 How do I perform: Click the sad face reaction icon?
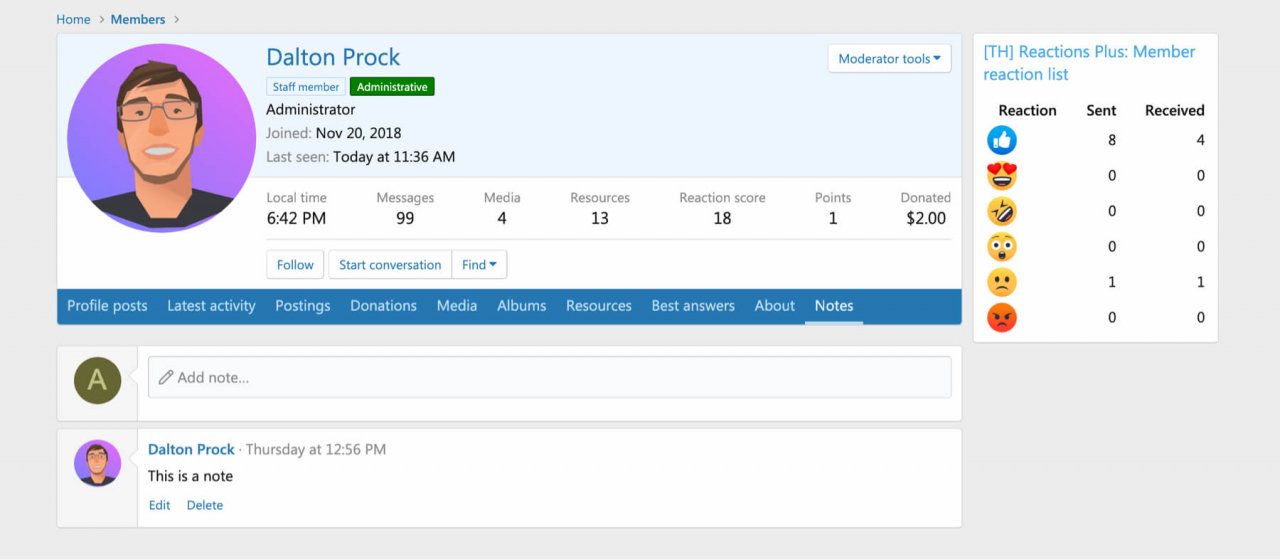coord(1001,283)
